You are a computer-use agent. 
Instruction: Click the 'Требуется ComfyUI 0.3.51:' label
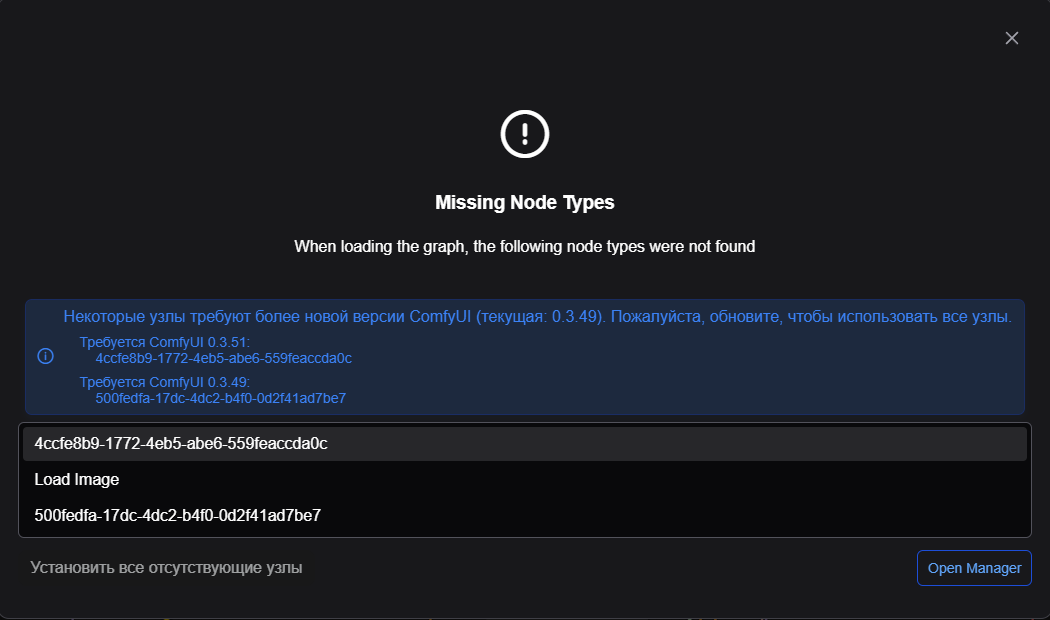[165, 343]
